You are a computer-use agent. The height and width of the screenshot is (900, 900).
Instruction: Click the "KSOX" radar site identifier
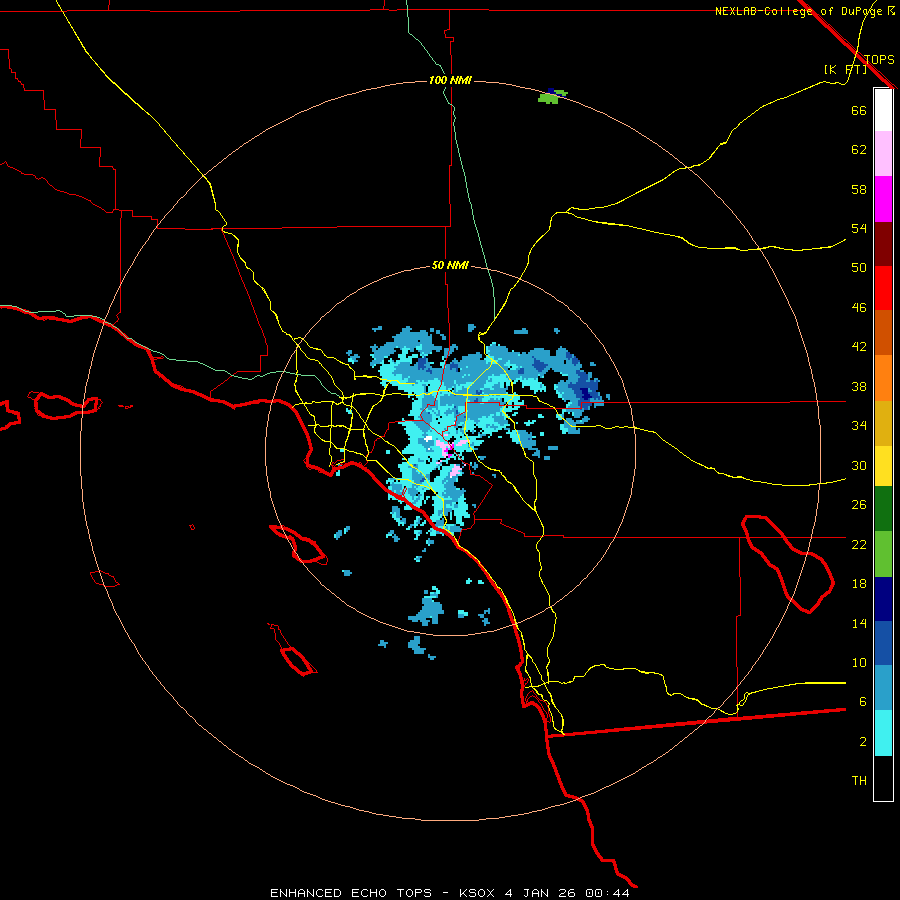click(x=476, y=893)
